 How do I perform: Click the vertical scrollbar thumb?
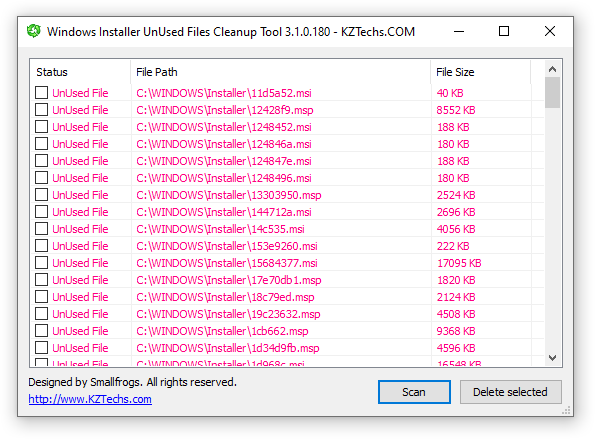pos(552,93)
